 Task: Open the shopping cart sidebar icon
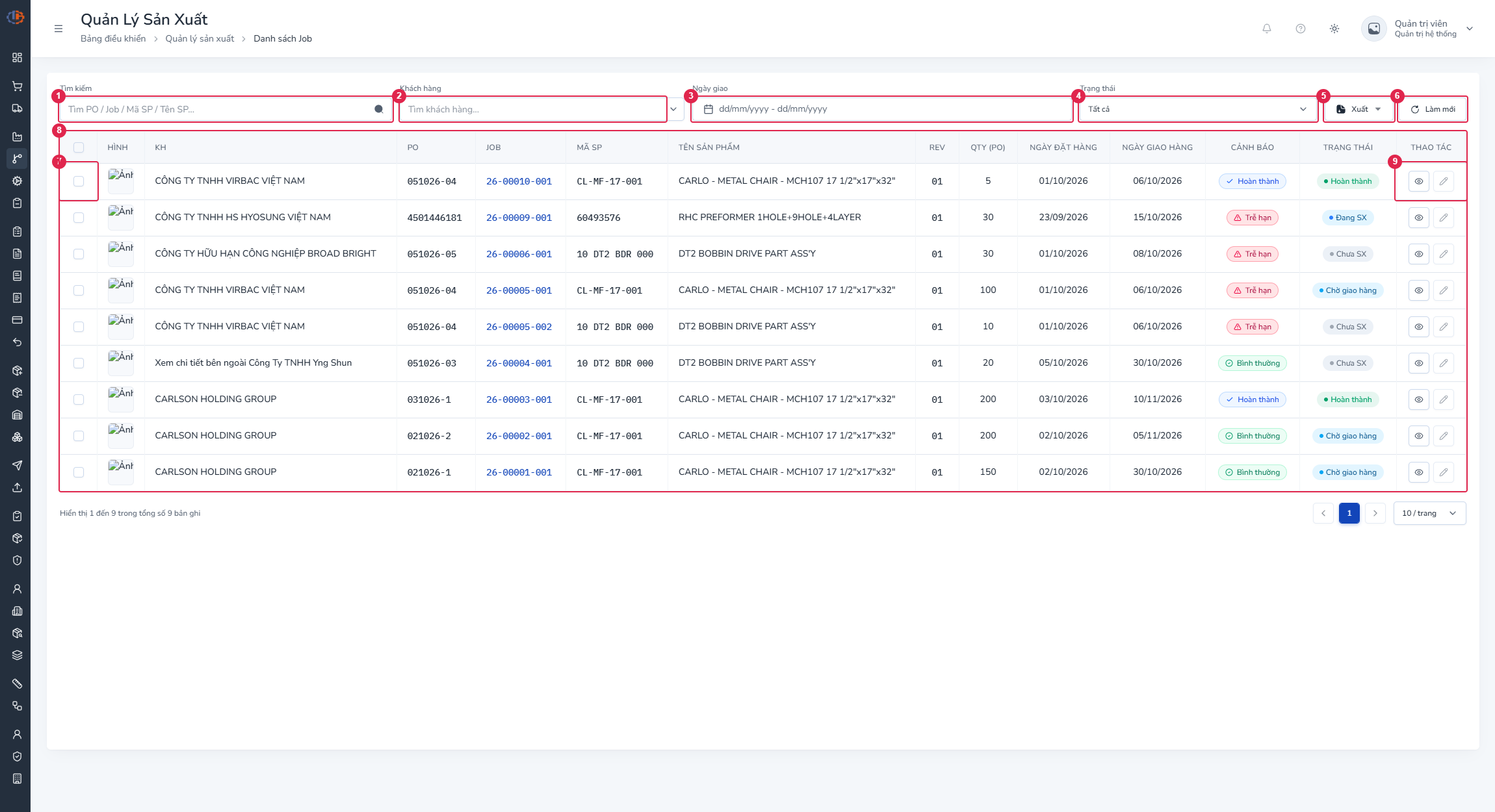point(18,86)
